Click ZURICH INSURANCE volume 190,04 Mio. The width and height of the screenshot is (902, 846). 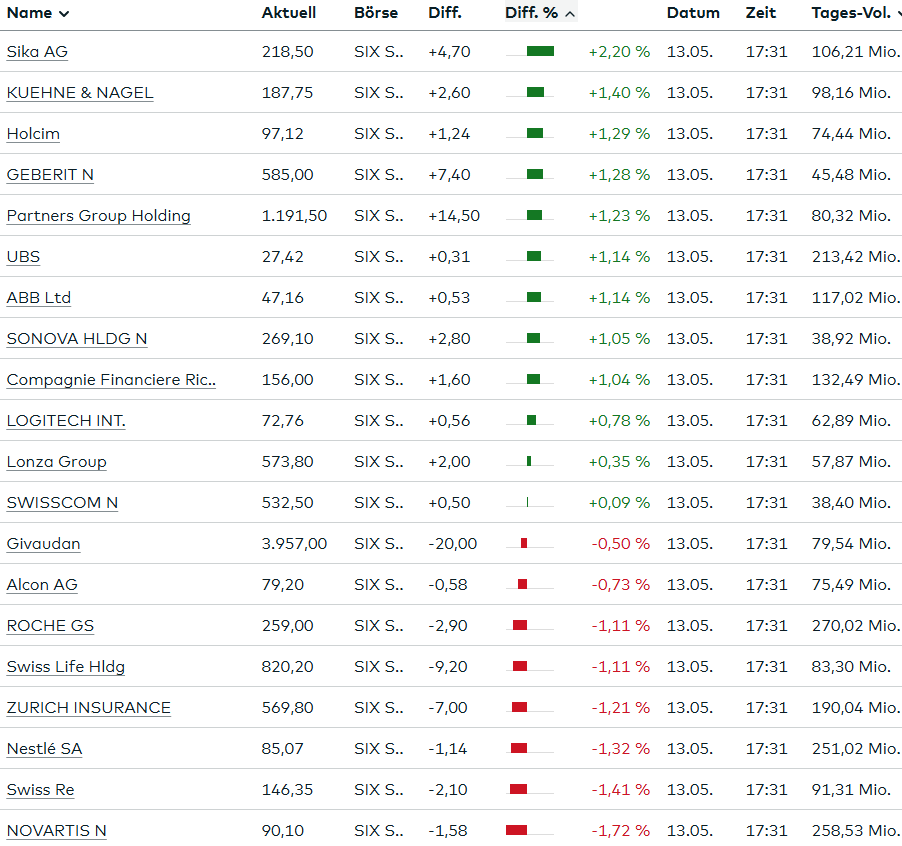tap(855, 708)
